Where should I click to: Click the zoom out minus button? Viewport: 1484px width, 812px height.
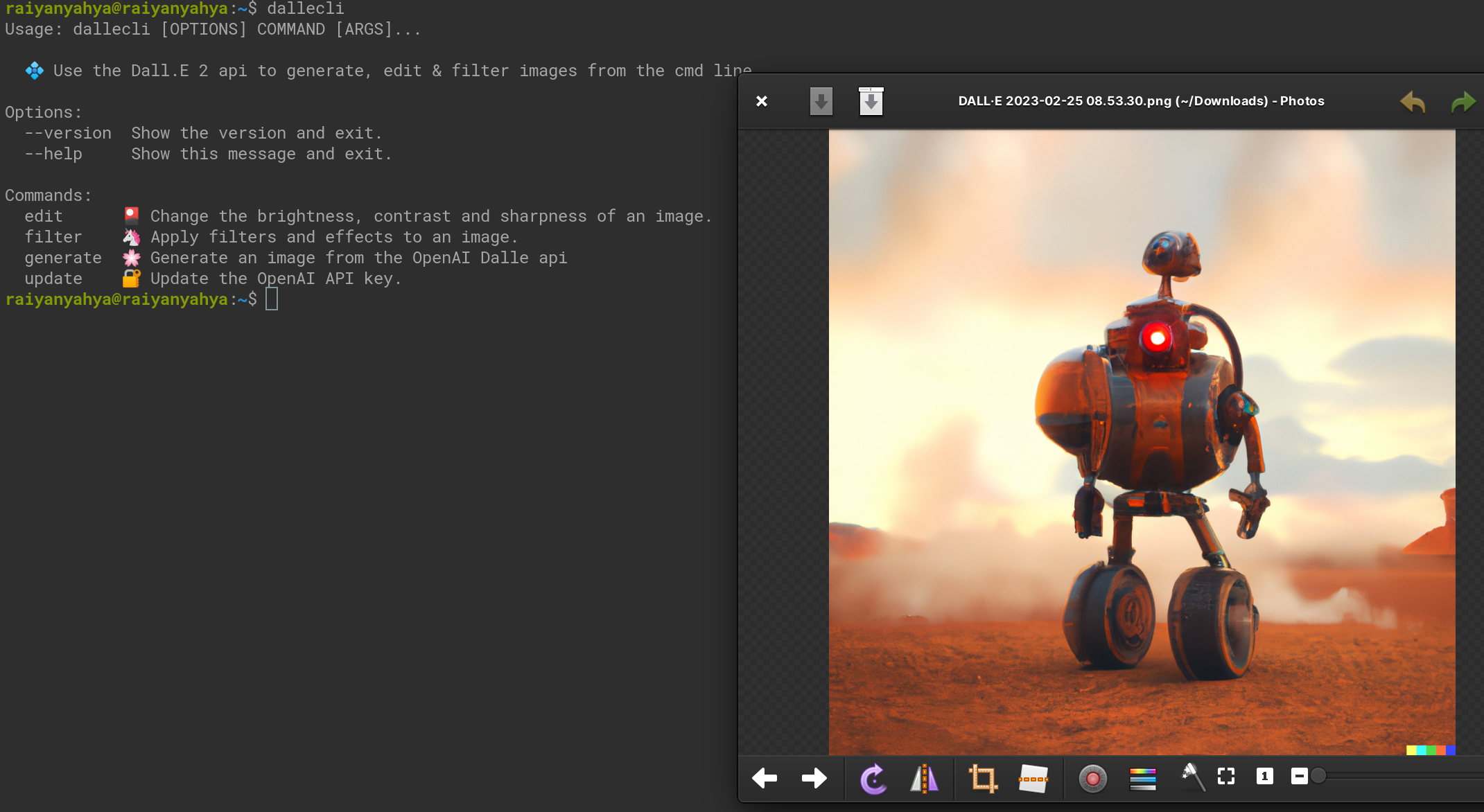point(1299,777)
